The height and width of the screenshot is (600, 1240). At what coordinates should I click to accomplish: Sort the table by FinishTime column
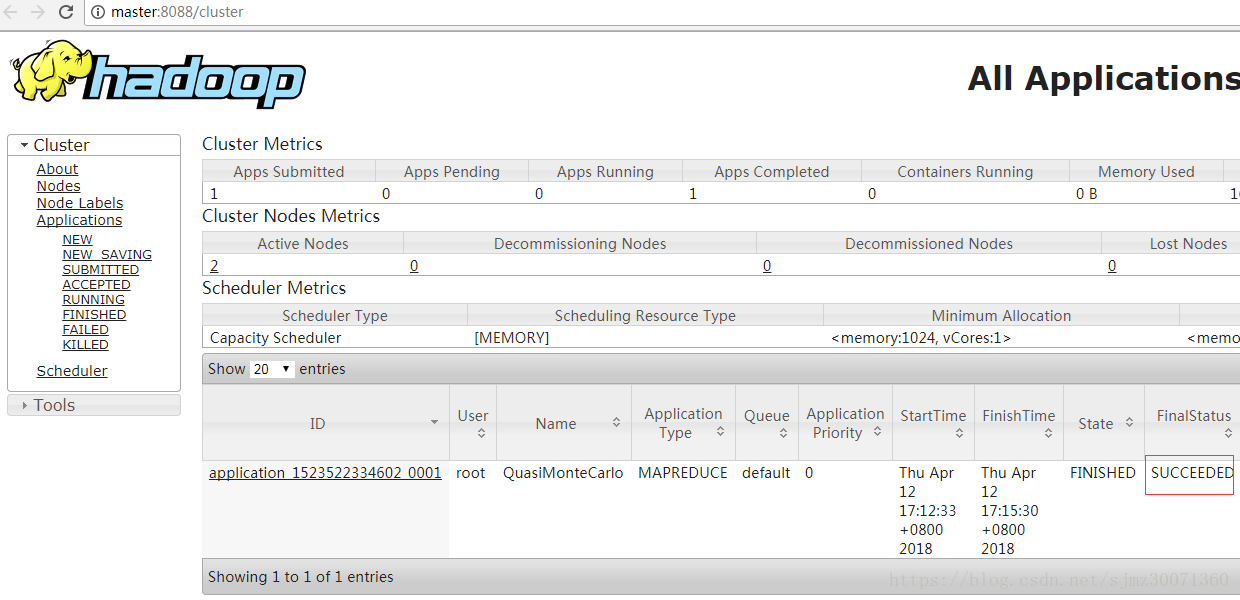click(x=1019, y=423)
